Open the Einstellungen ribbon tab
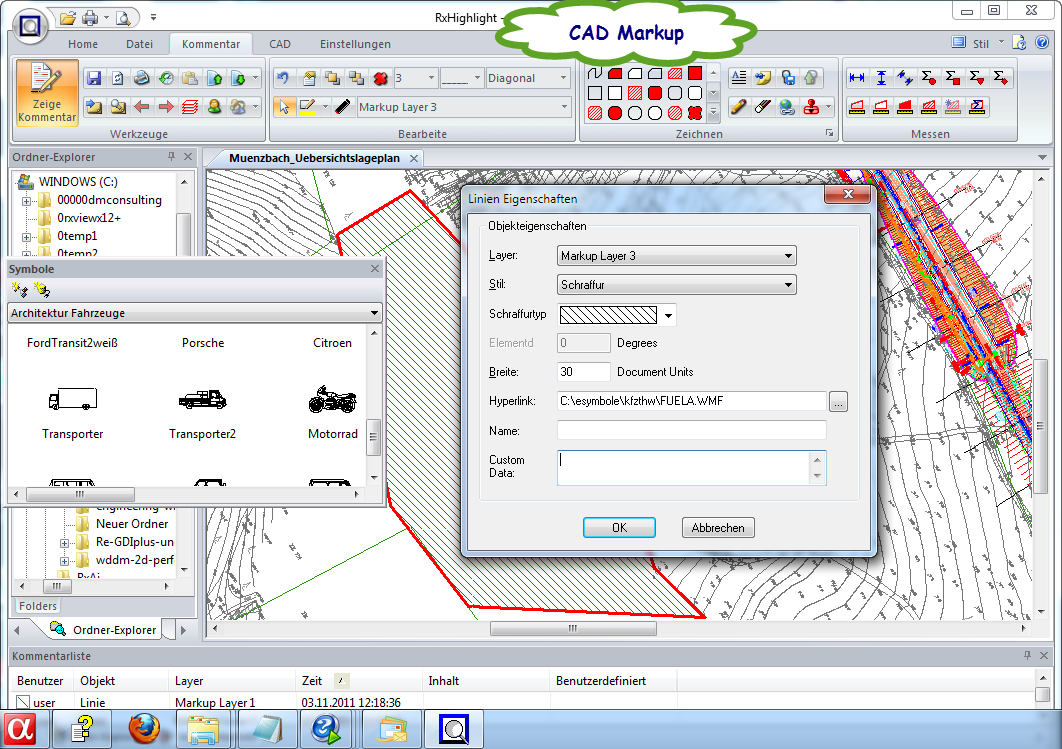 coord(355,44)
